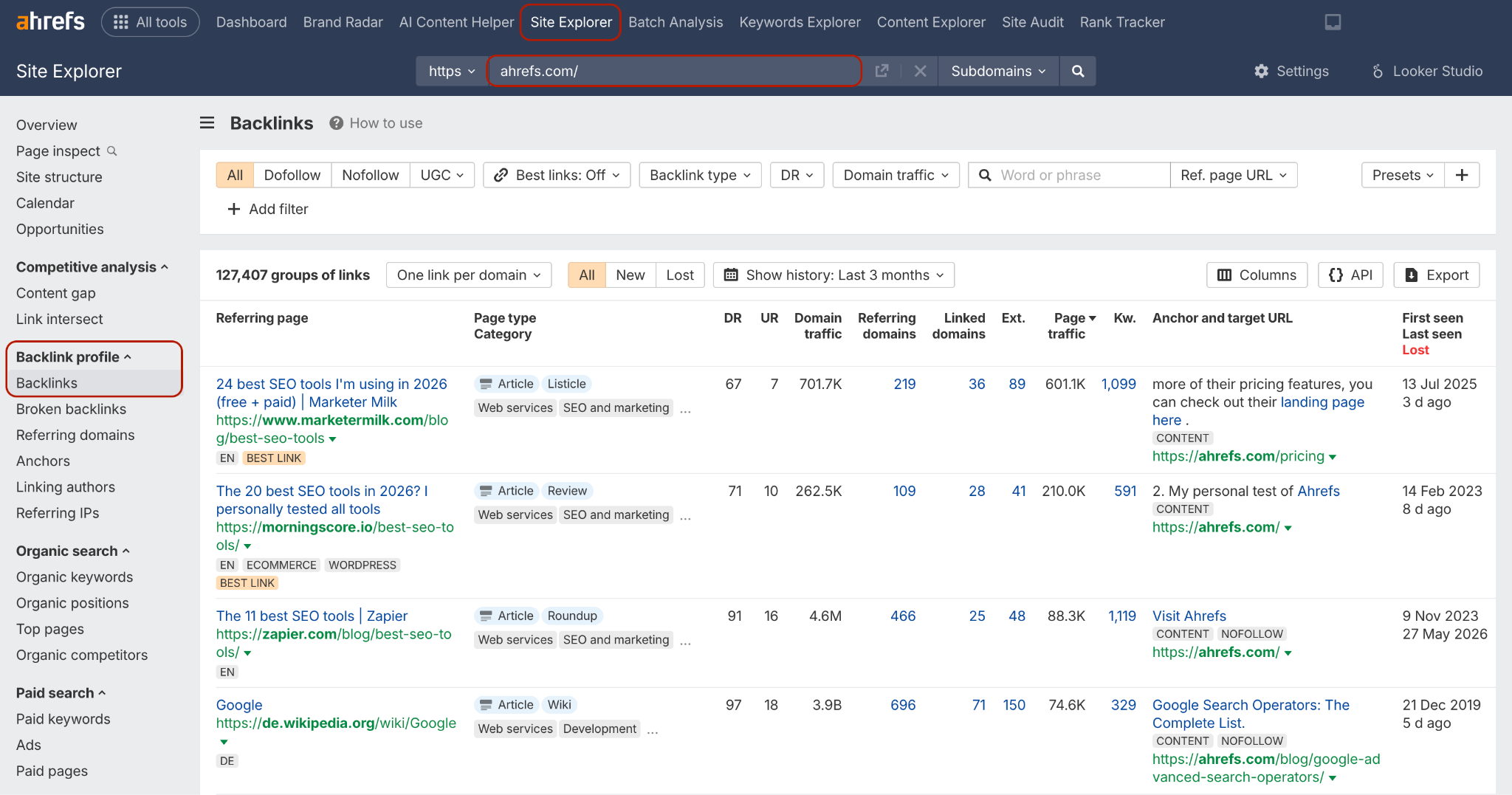Open Best links: Off dropdown
Image resolution: width=1512 pixels, height=795 pixels.
tap(557, 175)
